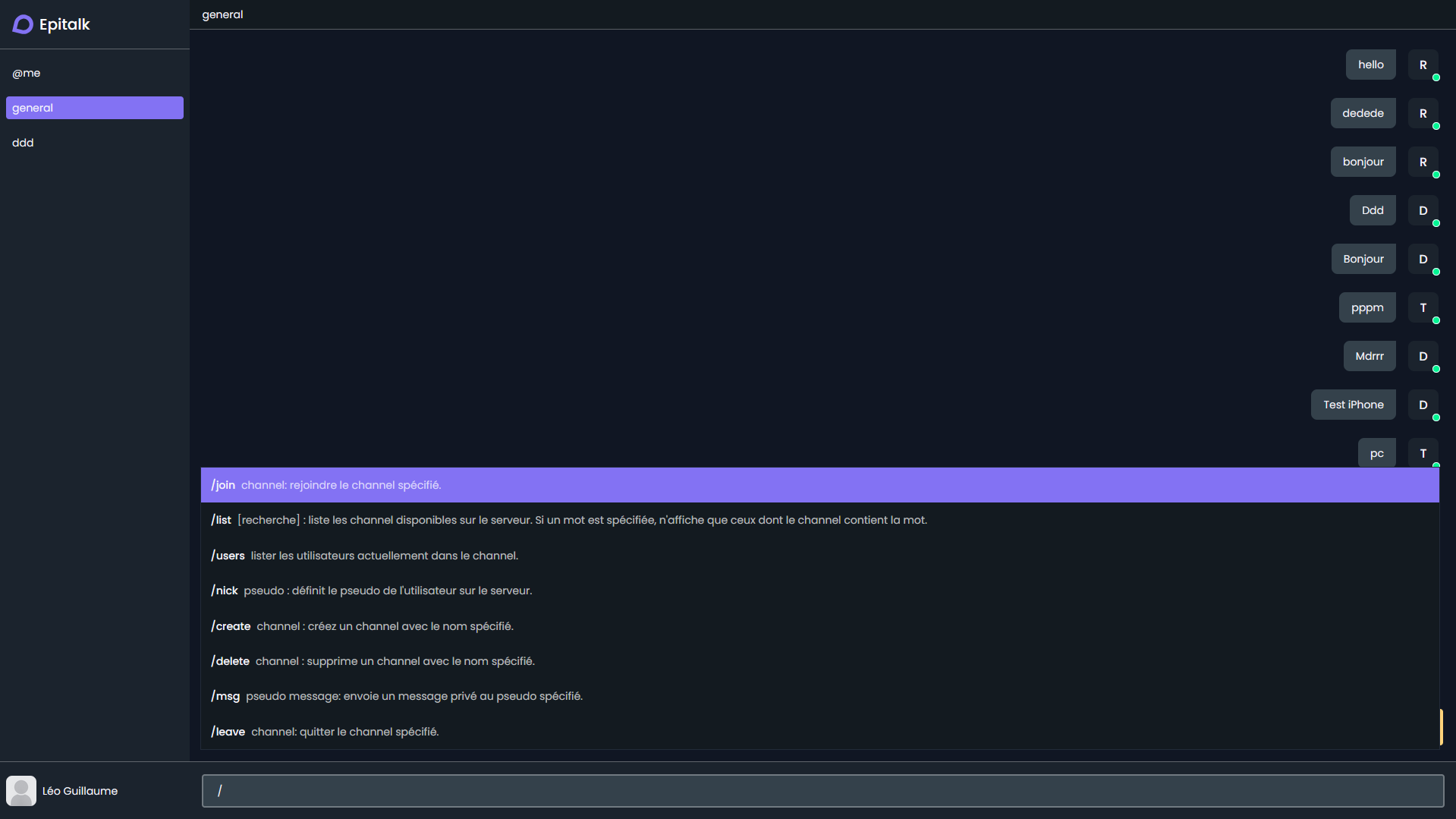
Task: Click the "D" avatar next to Test iPhone
Action: (1423, 405)
